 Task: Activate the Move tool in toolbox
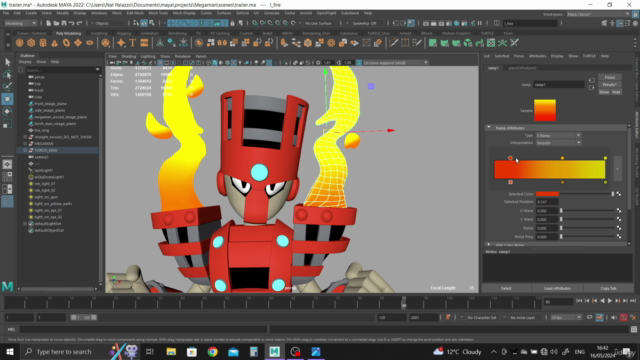7,99
